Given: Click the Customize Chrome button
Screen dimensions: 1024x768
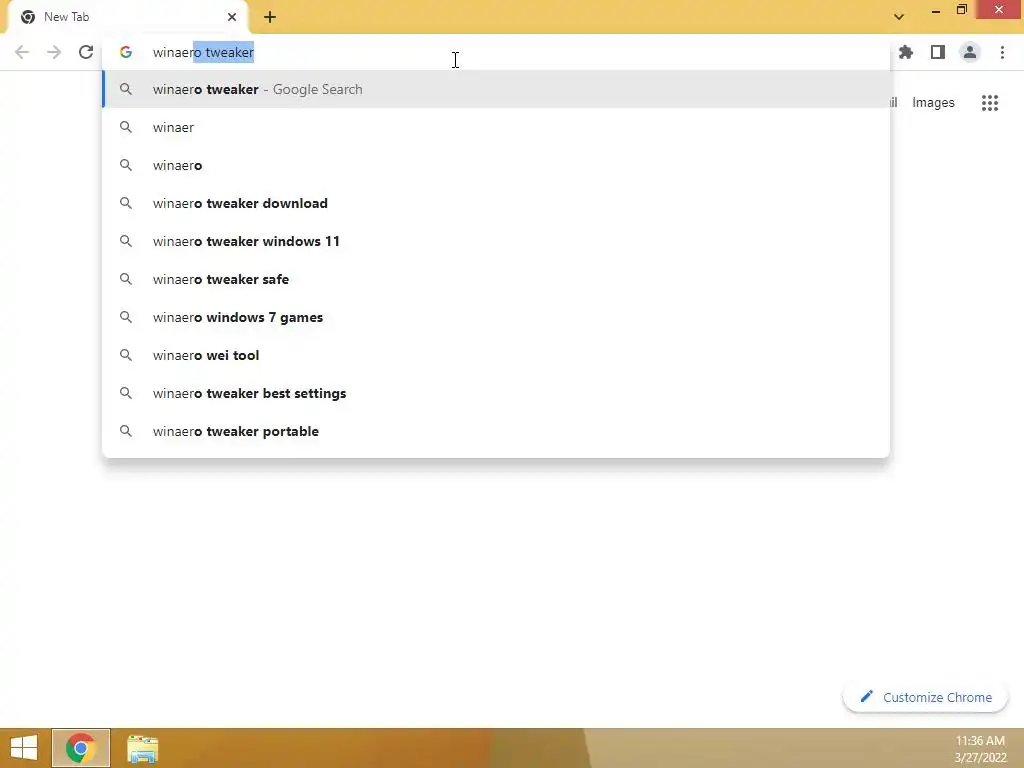Looking at the screenshot, I should (x=925, y=697).
